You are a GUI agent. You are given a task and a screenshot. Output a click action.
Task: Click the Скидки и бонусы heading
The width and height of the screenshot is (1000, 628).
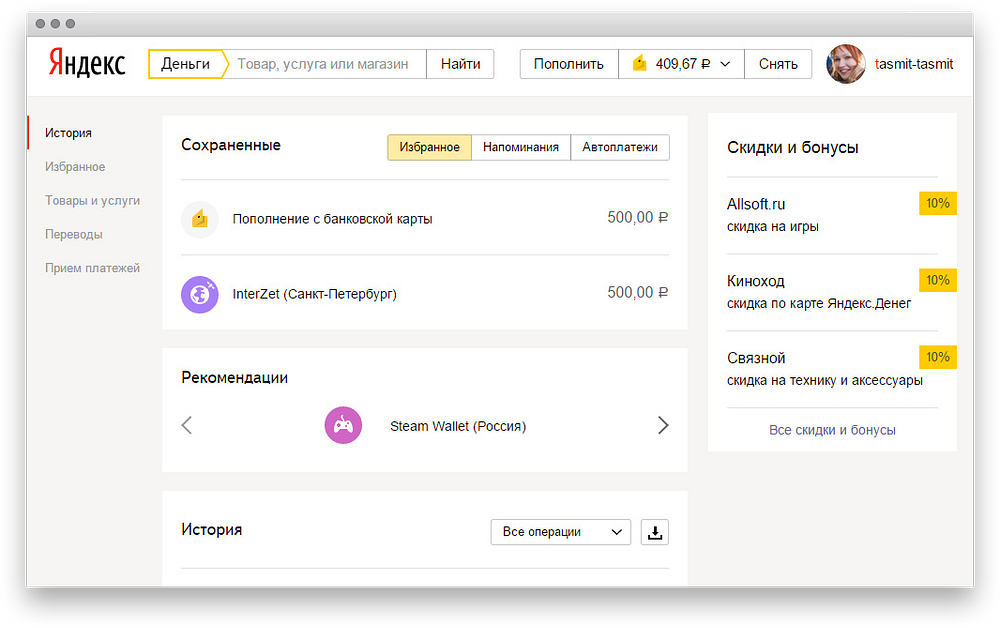(x=793, y=147)
